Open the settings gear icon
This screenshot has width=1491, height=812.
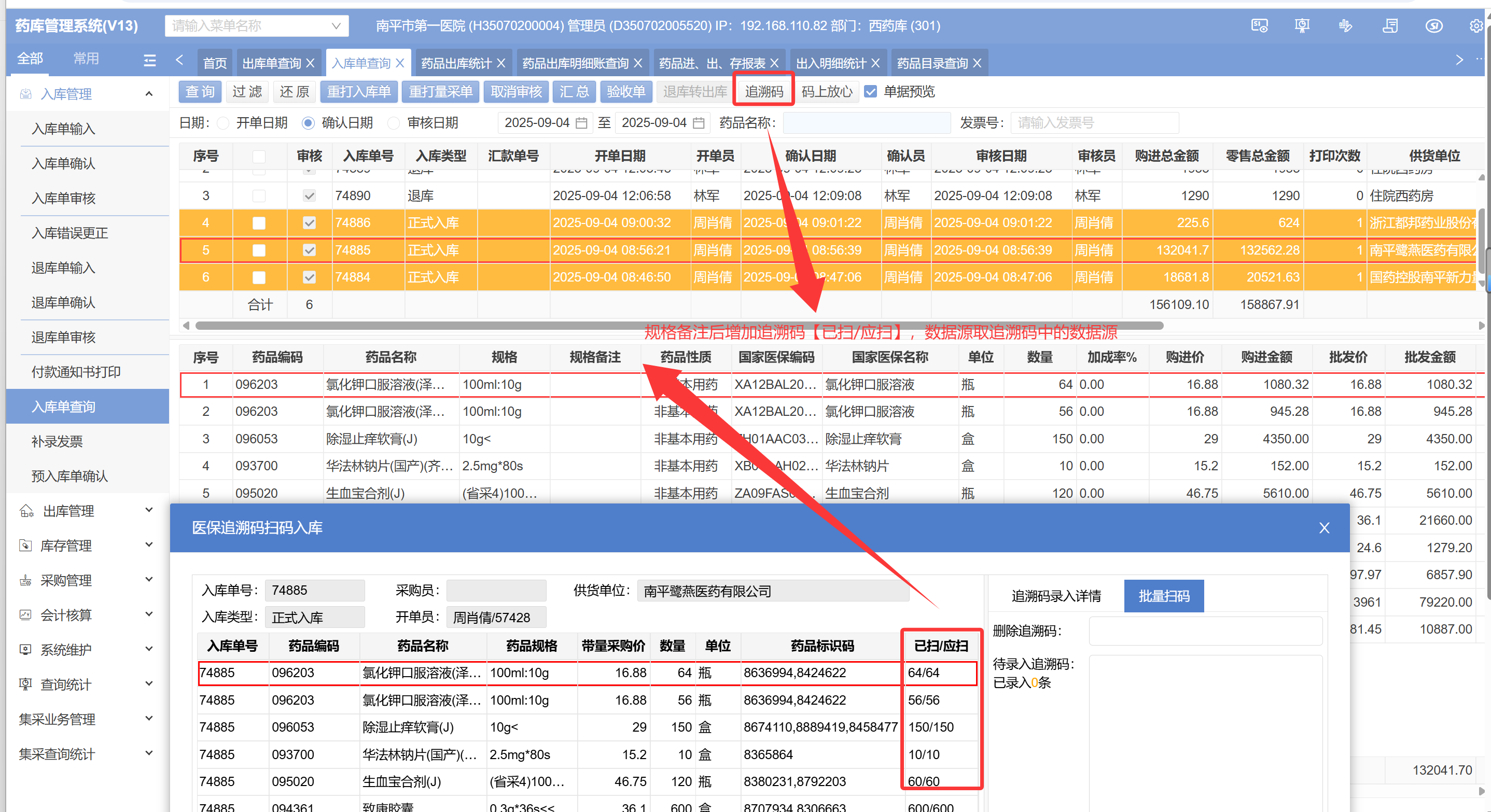(x=1475, y=25)
